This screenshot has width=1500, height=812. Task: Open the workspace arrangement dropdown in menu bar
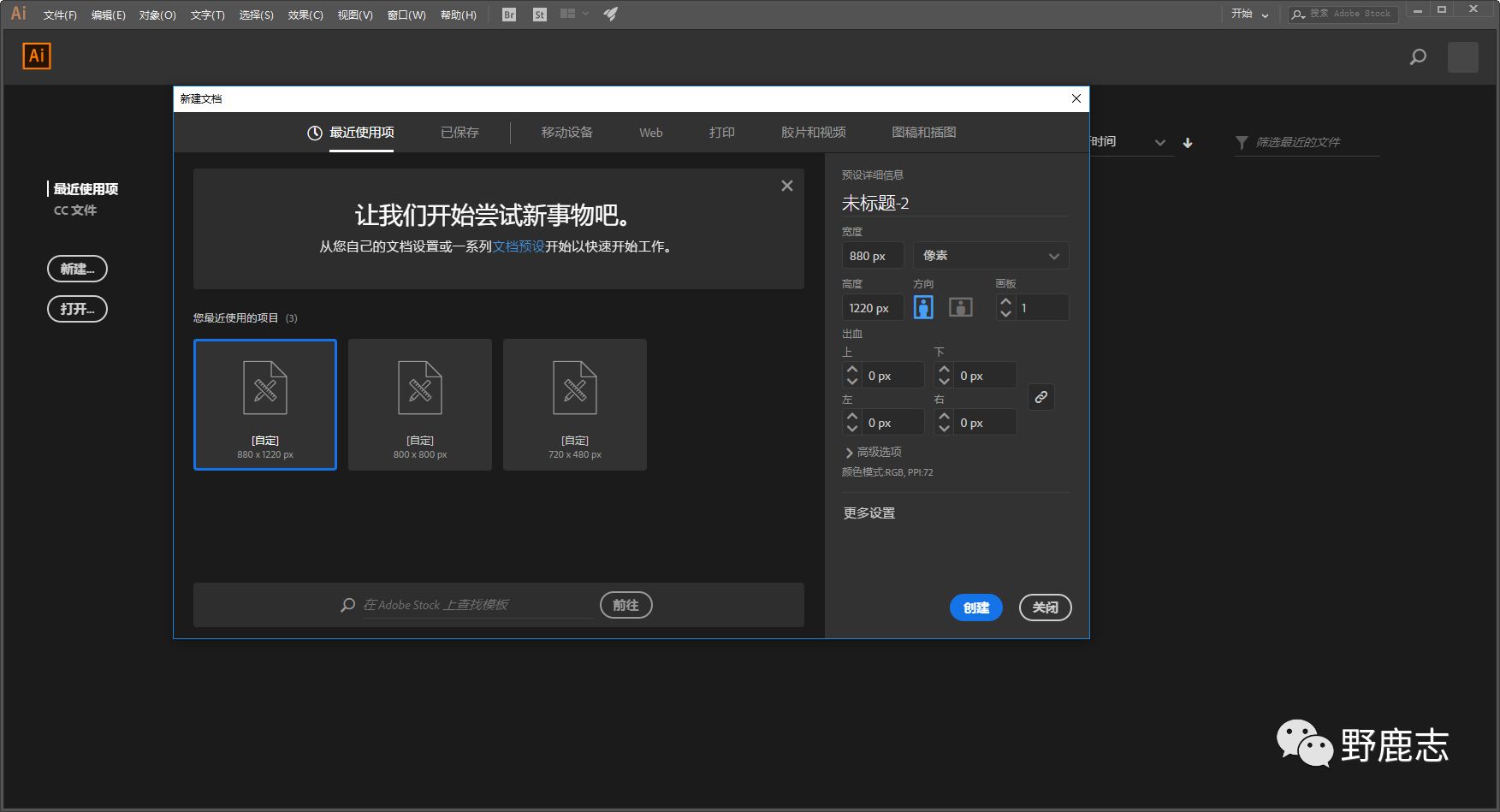tap(573, 15)
